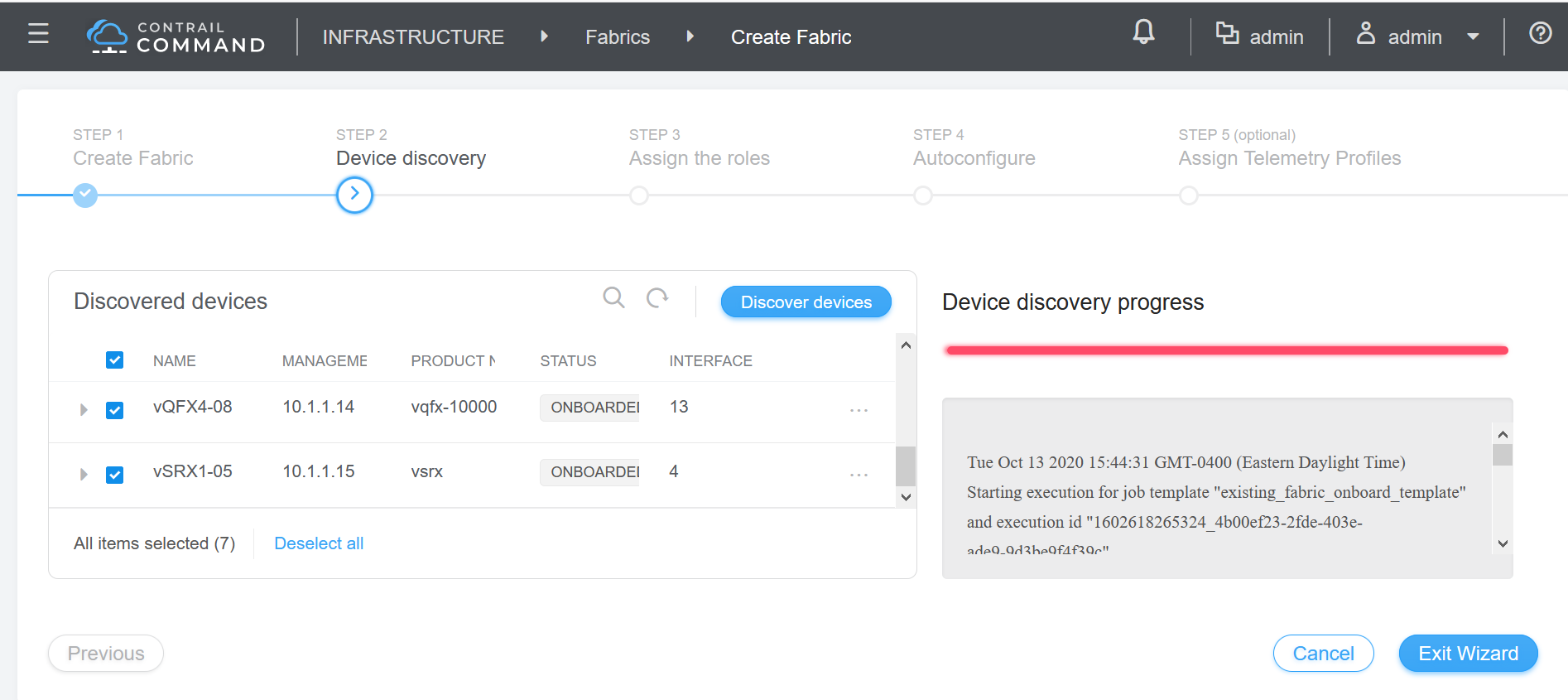Open the hamburger navigation menu

[38, 34]
